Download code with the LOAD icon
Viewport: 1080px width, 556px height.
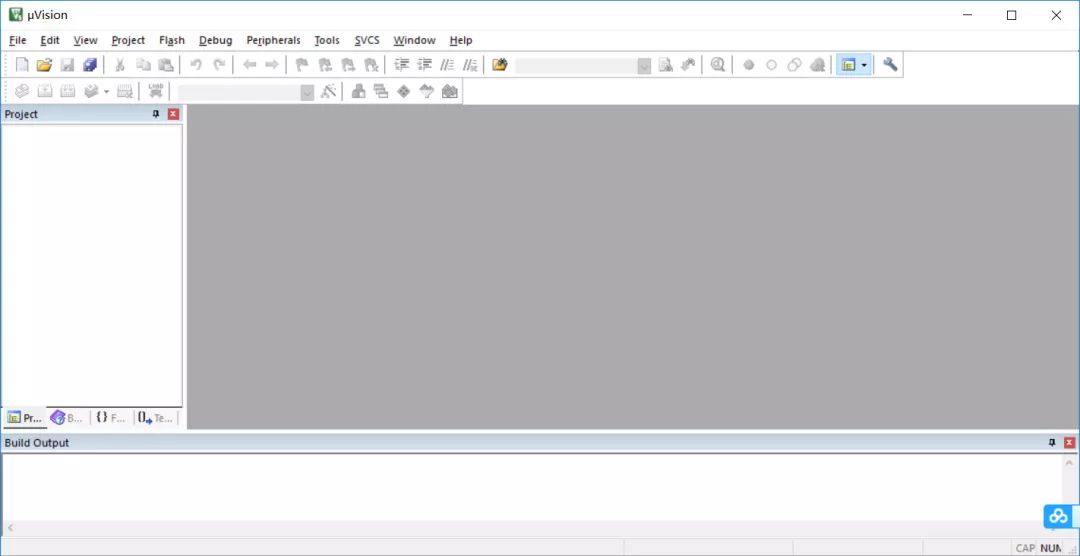coord(155,91)
